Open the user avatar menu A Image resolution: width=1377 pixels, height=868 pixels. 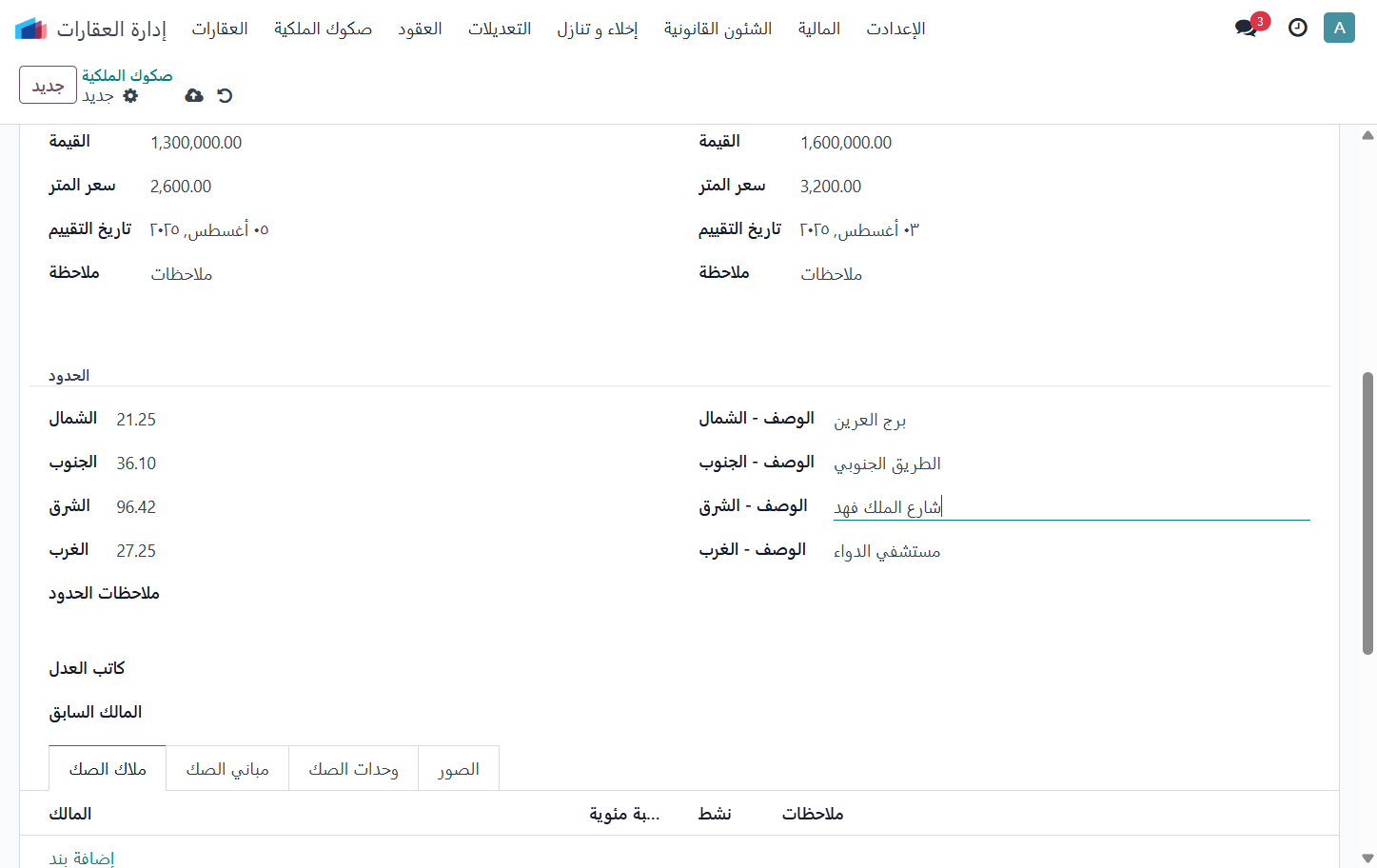[x=1339, y=28]
